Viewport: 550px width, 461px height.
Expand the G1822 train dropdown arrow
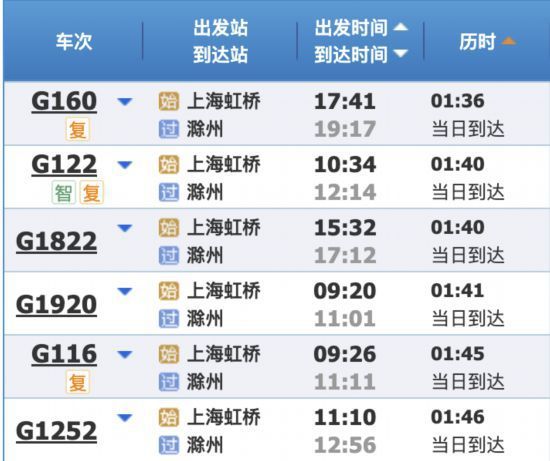coord(125,228)
